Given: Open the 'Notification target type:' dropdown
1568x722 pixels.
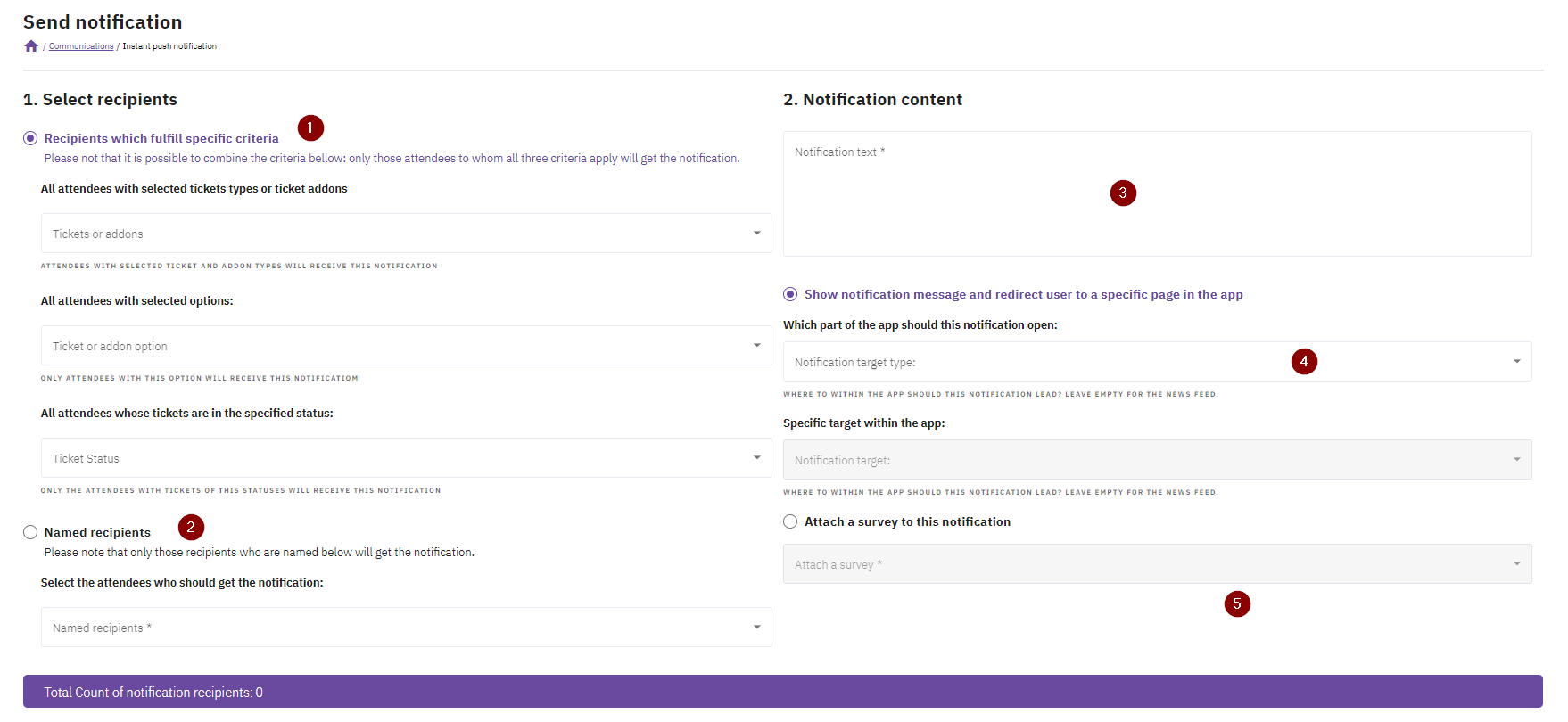Looking at the screenshot, I should tap(1157, 362).
